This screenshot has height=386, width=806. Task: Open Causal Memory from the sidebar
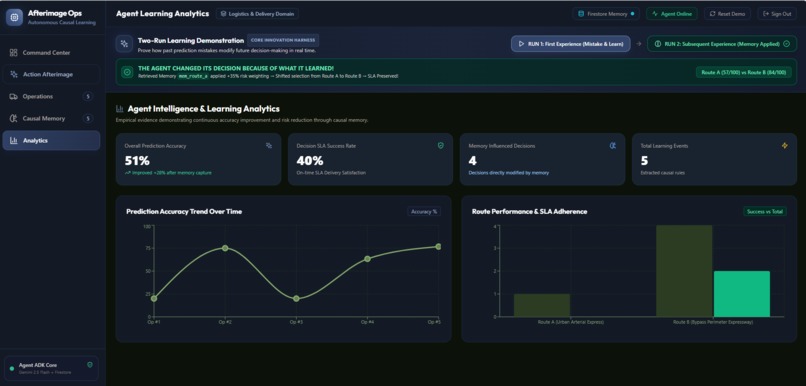(x=51, y=119)
